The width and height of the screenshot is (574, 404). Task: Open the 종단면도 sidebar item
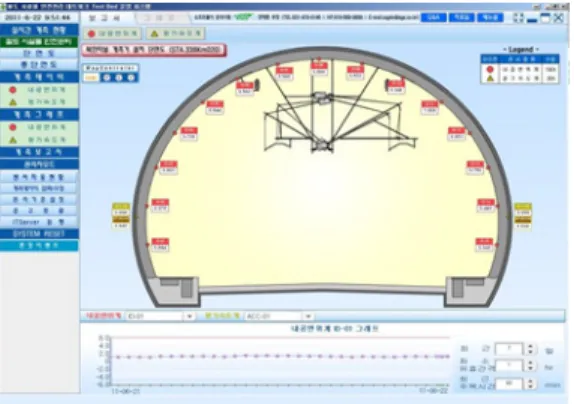[x=39, y=65]
